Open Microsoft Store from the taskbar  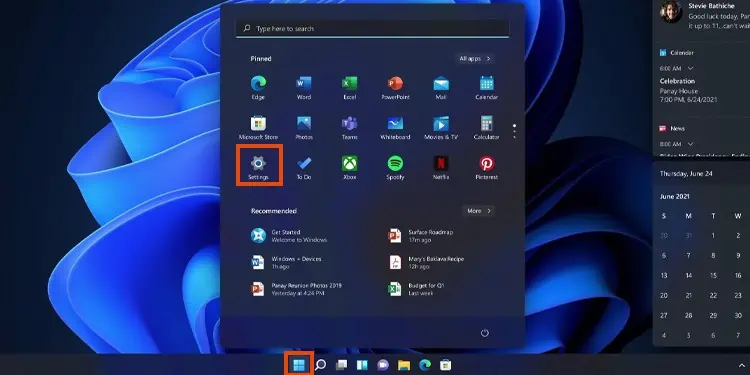(446, 365)
